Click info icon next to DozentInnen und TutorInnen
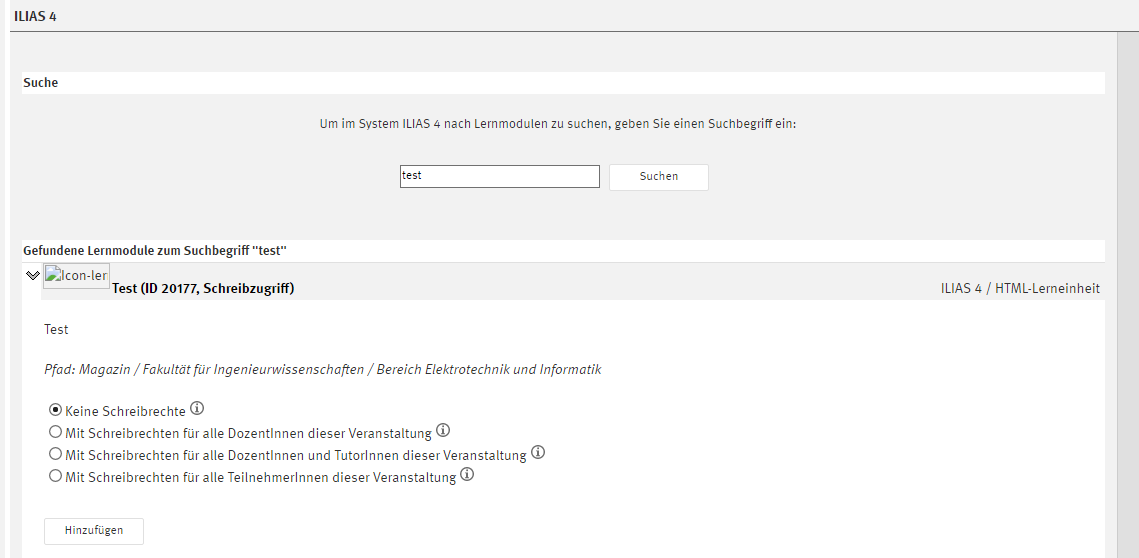This screenshot has height=558, width=1139. click(538, 453)
